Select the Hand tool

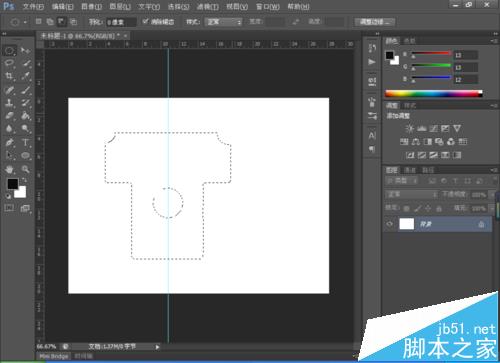pos(9,169)
